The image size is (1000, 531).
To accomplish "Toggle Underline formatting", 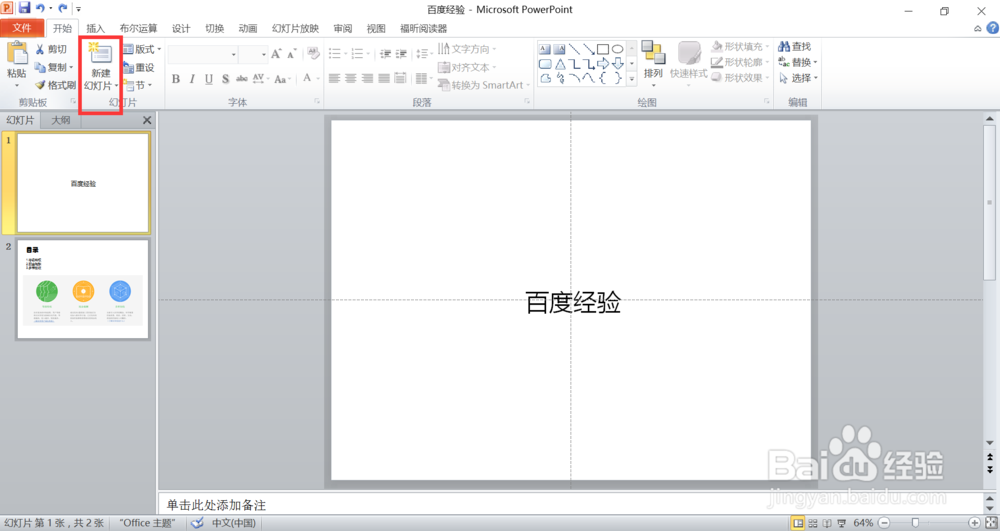I will coord(209,79).
